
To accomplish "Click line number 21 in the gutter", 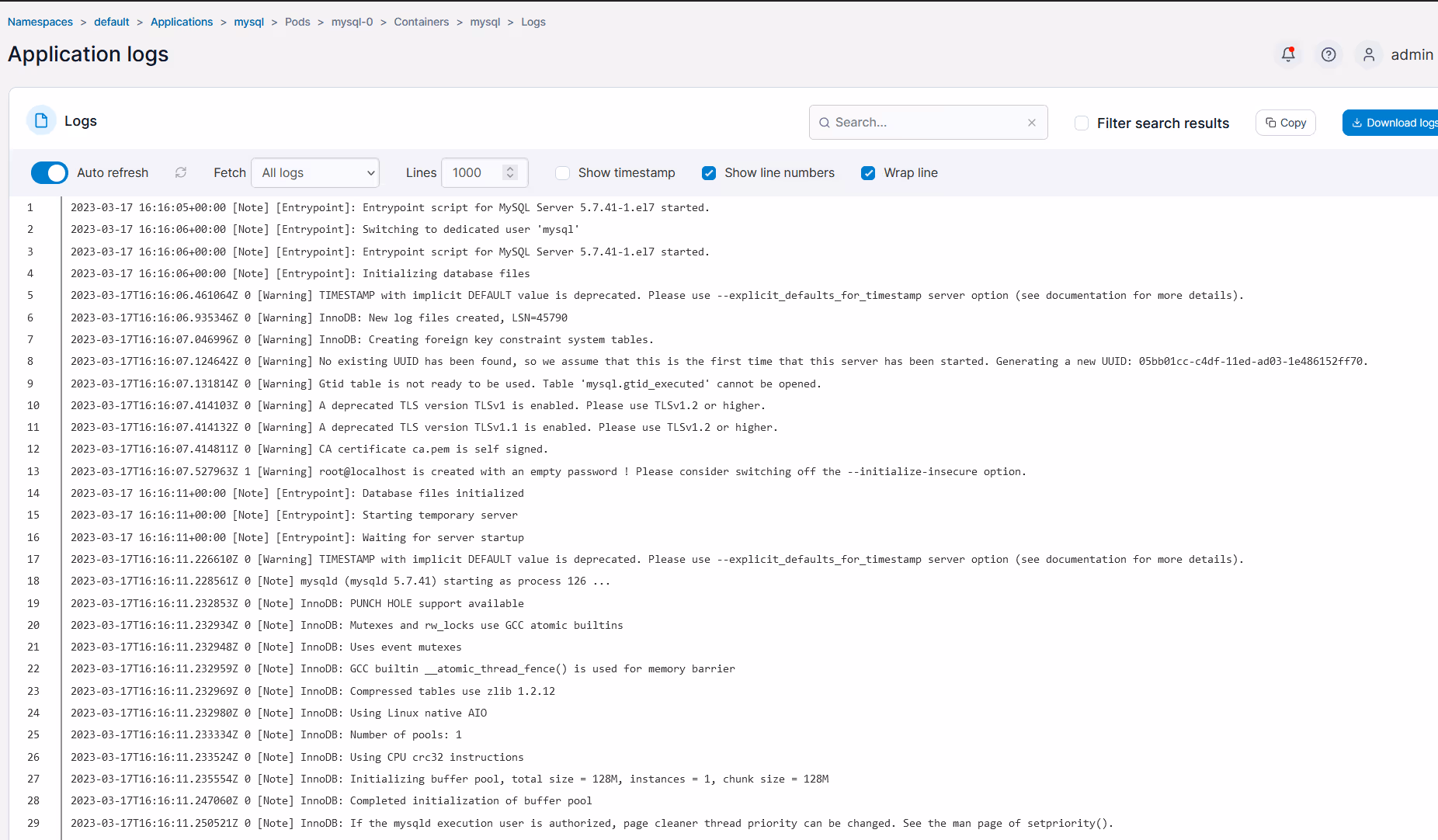I will 33,647.
